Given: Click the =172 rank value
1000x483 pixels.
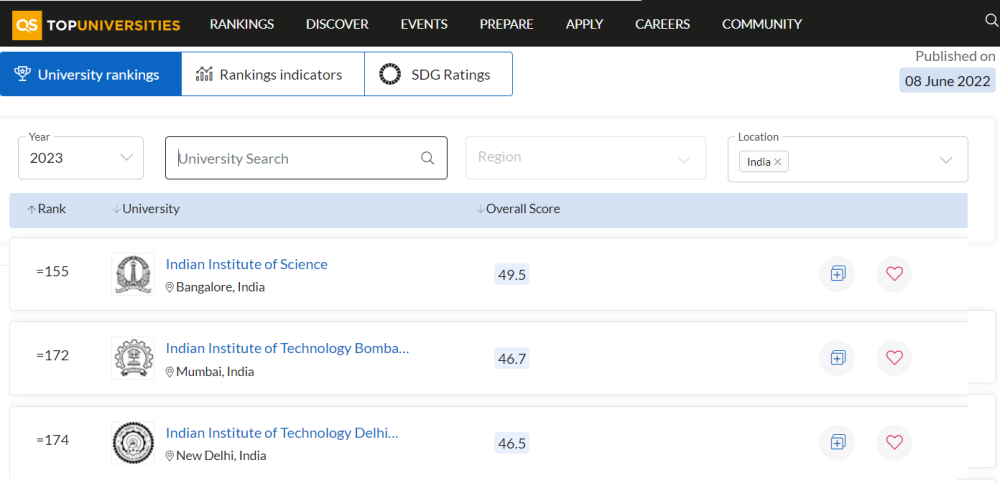Looking at the screenshot, I should click(x=52, y=356).
